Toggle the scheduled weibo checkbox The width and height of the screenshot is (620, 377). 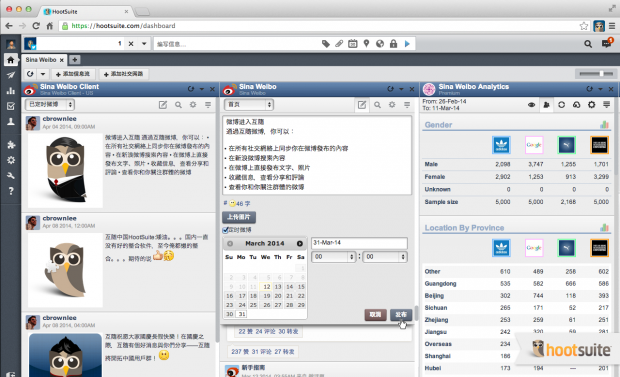click(226, 230)
